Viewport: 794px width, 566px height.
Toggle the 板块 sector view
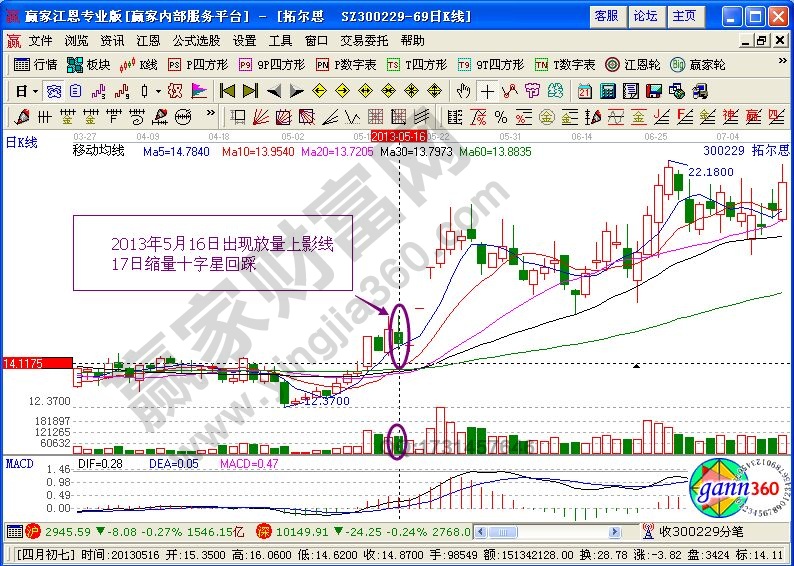88,64
